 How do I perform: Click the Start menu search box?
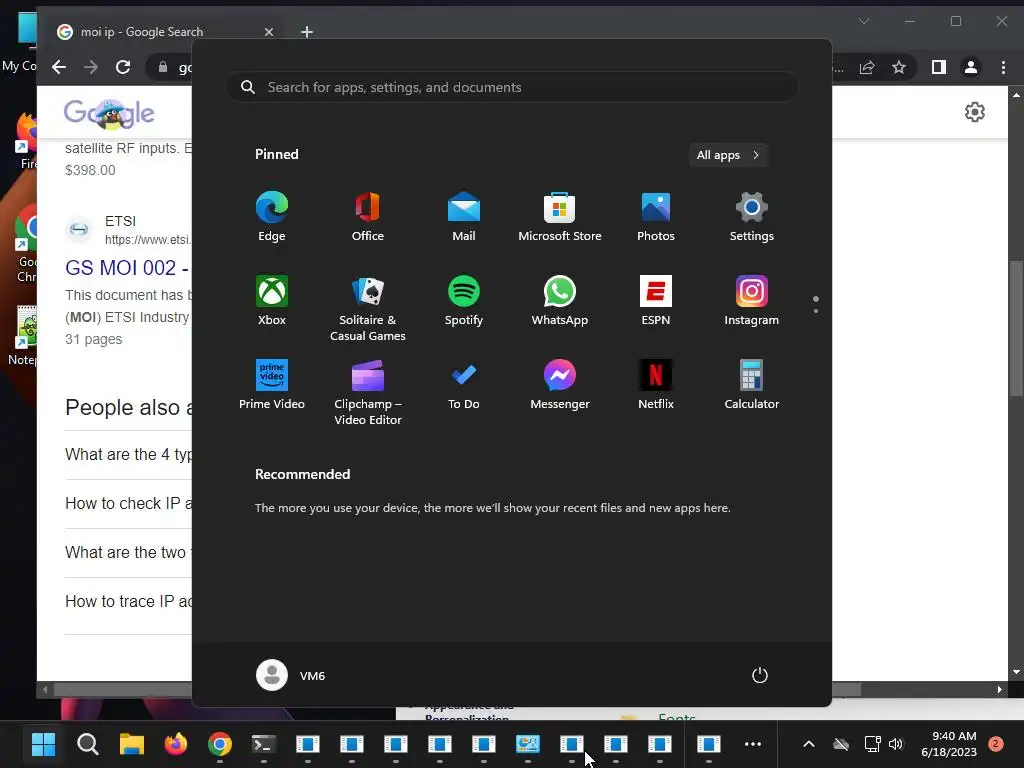click(512, 88)
